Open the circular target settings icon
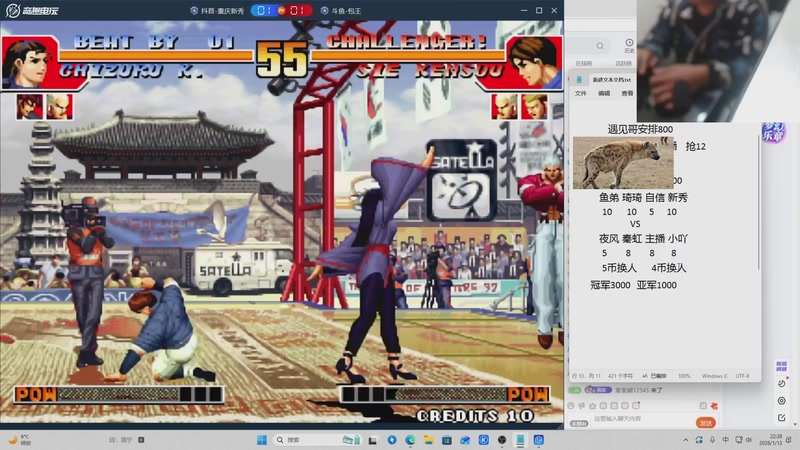 [781, 401]
